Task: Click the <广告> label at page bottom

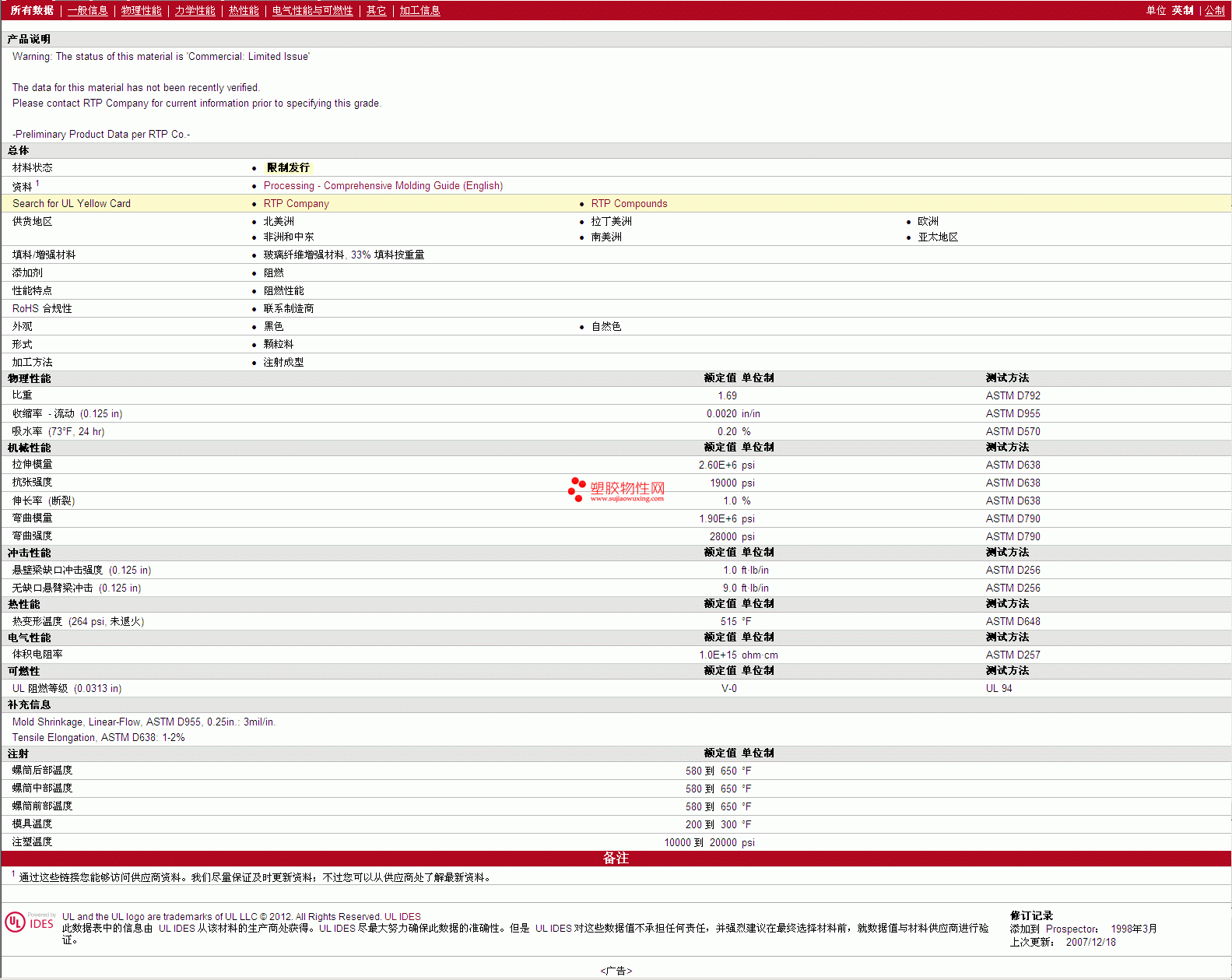Action: click(x=616, y=971)
